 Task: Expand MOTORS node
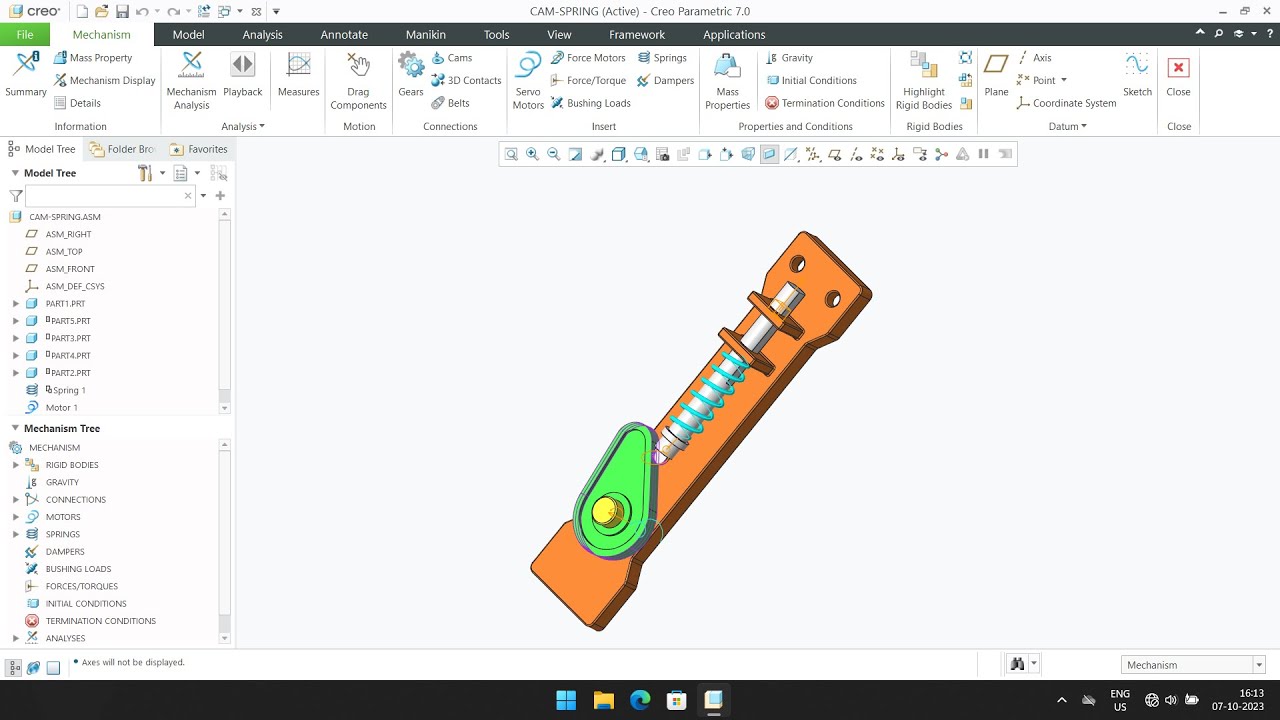[16, 517]
